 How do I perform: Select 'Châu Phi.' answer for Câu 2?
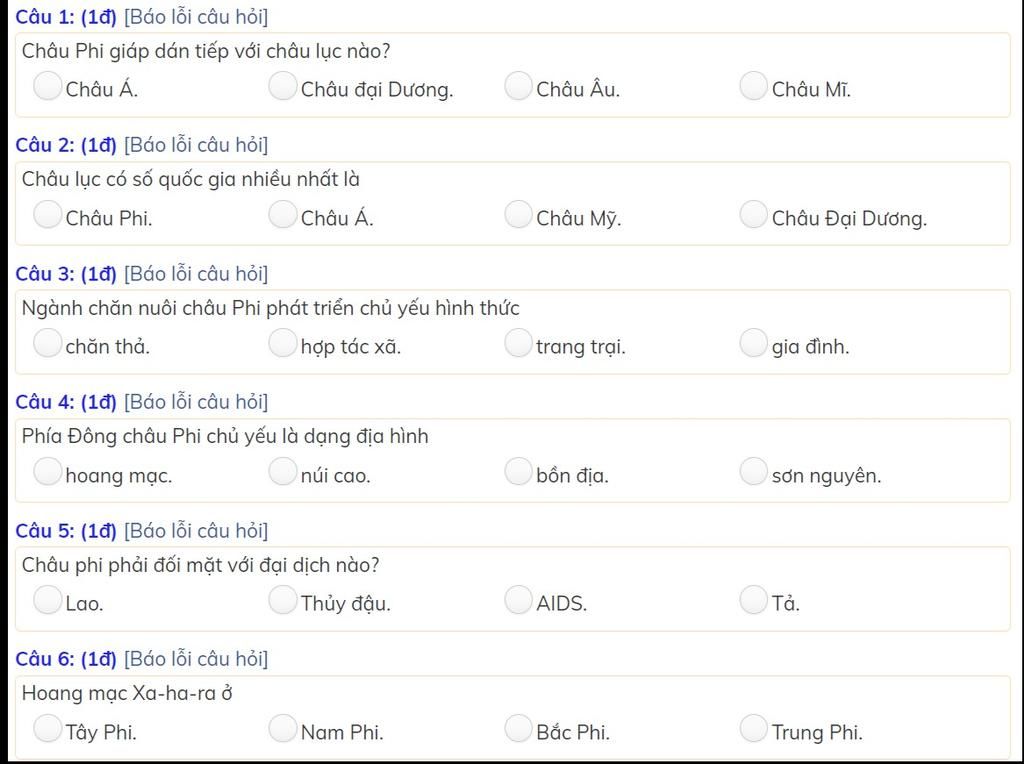[48, 214]
